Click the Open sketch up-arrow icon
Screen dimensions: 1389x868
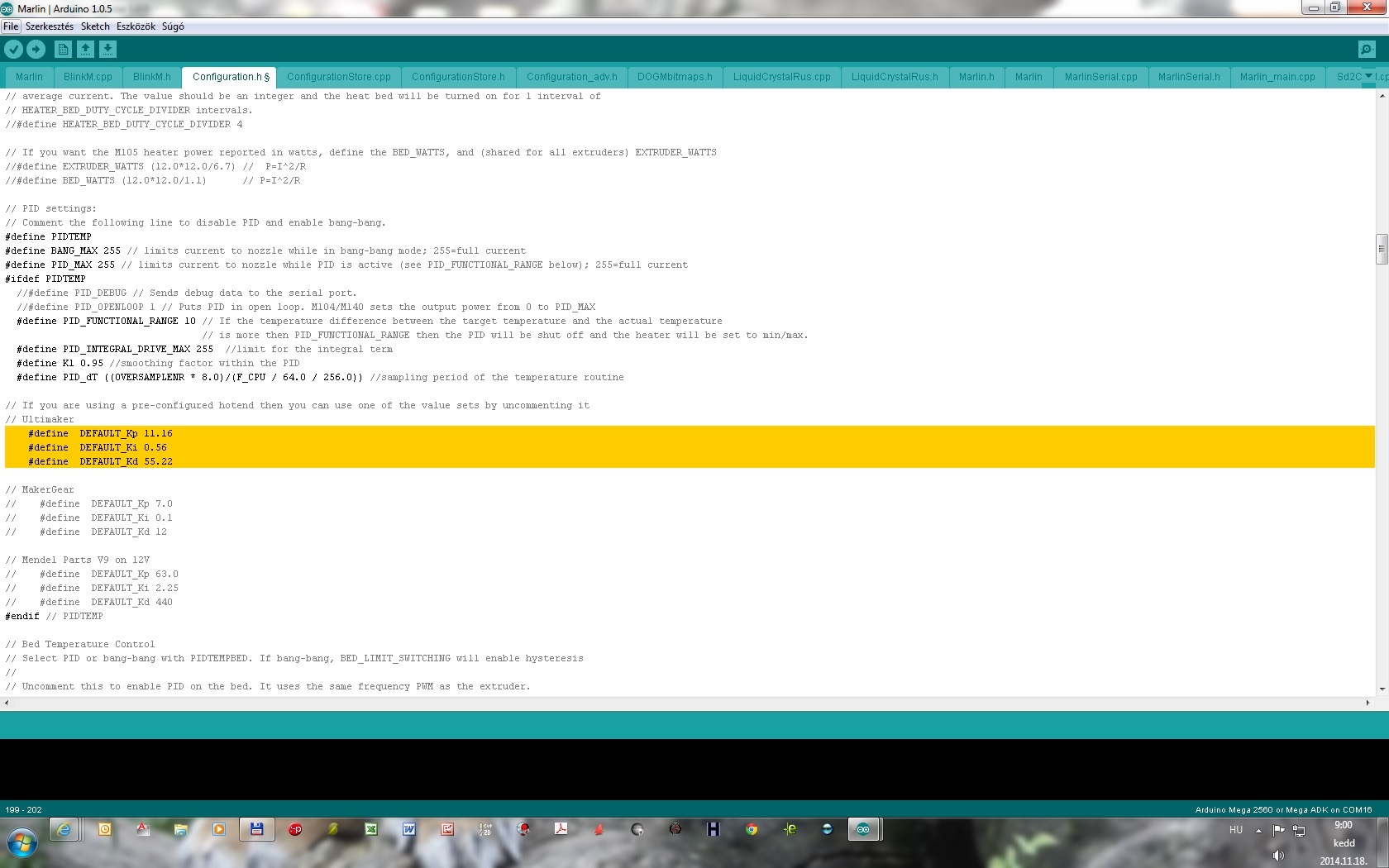click(x=85, y=50)
